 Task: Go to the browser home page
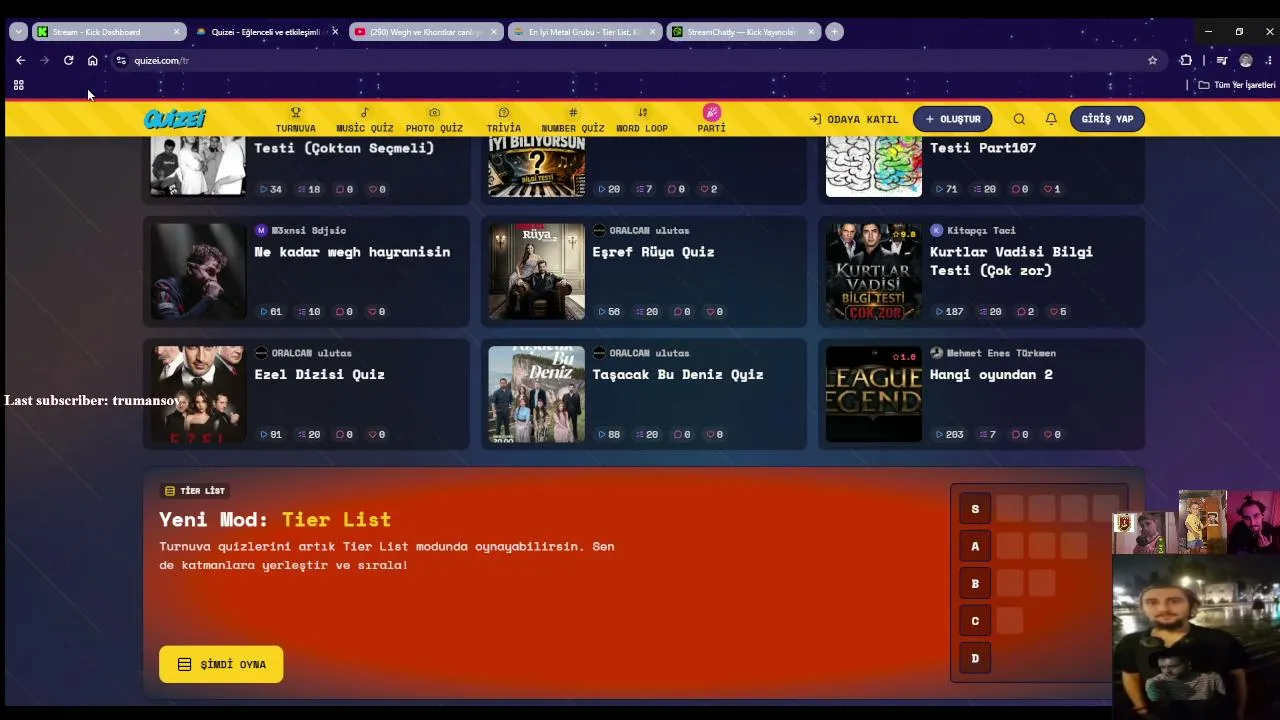point(92,60)
